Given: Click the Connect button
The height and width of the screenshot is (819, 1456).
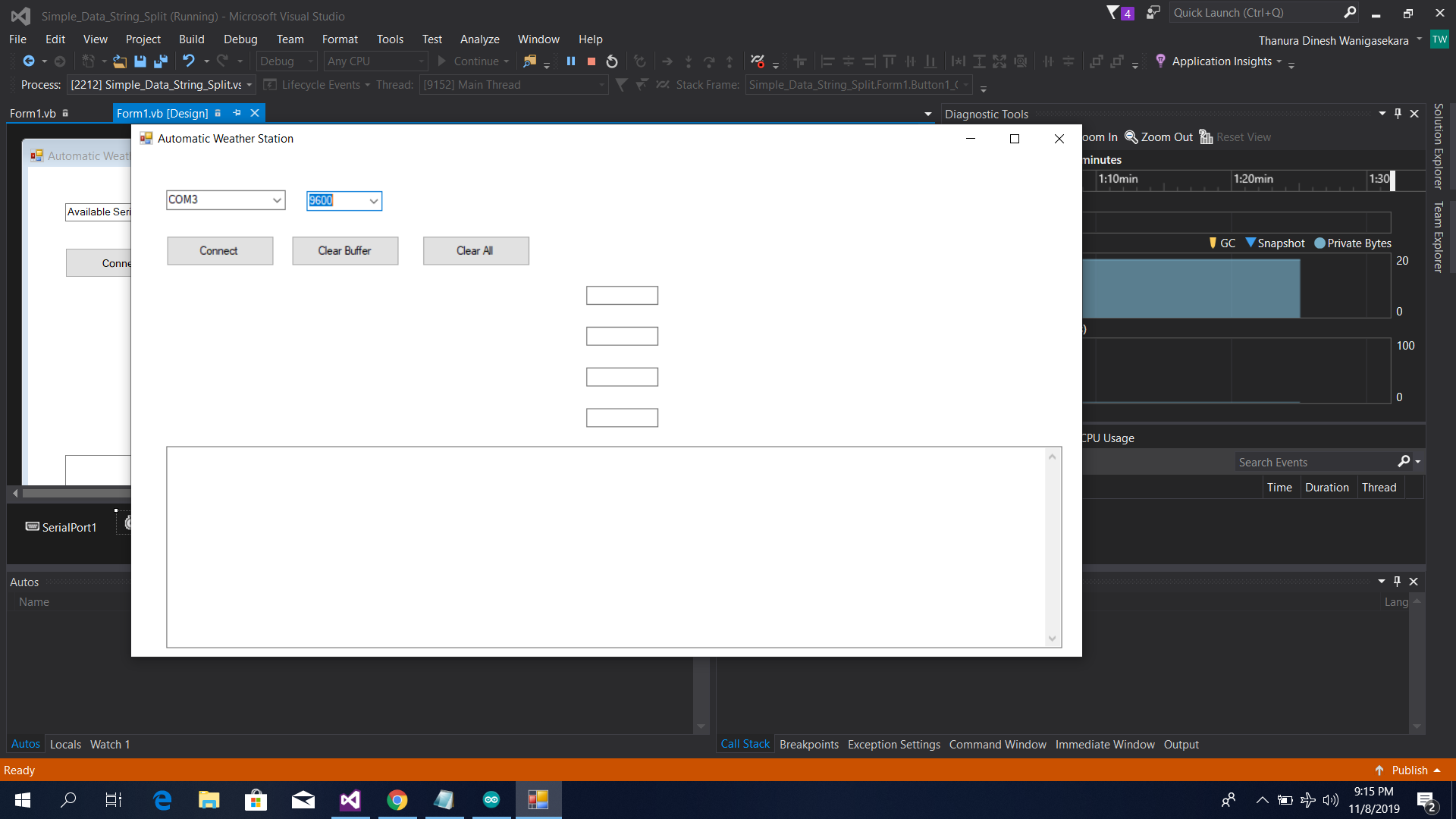Looking at the screenshot, I should [220, 250].
